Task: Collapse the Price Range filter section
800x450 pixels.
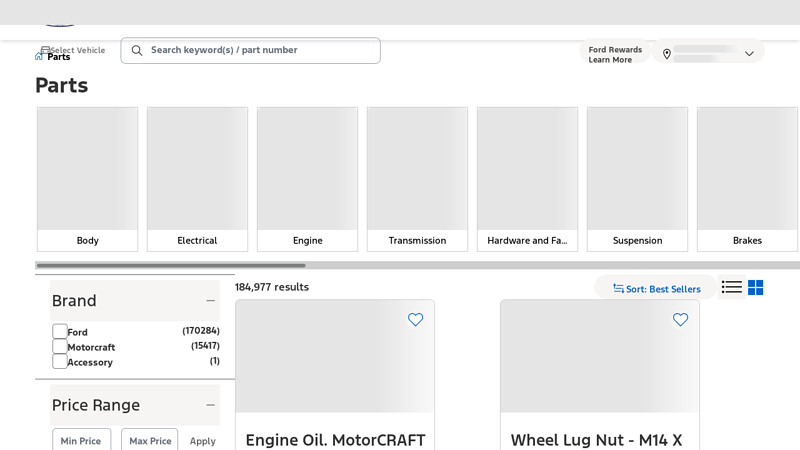Action: [x=210, y=405]
